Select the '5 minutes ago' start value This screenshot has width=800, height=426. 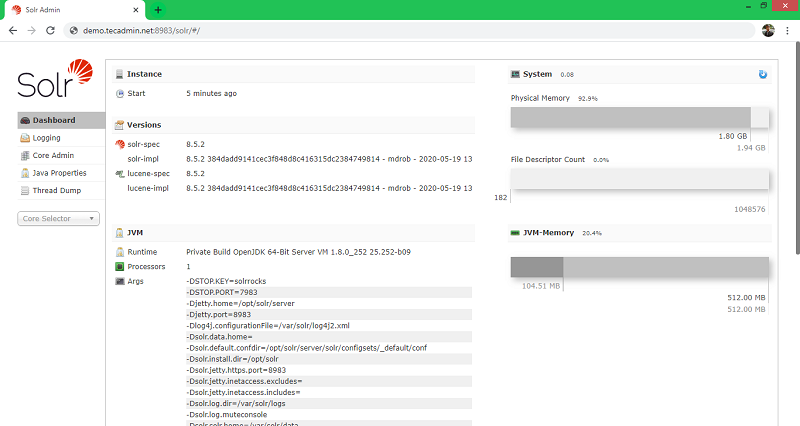211,93
